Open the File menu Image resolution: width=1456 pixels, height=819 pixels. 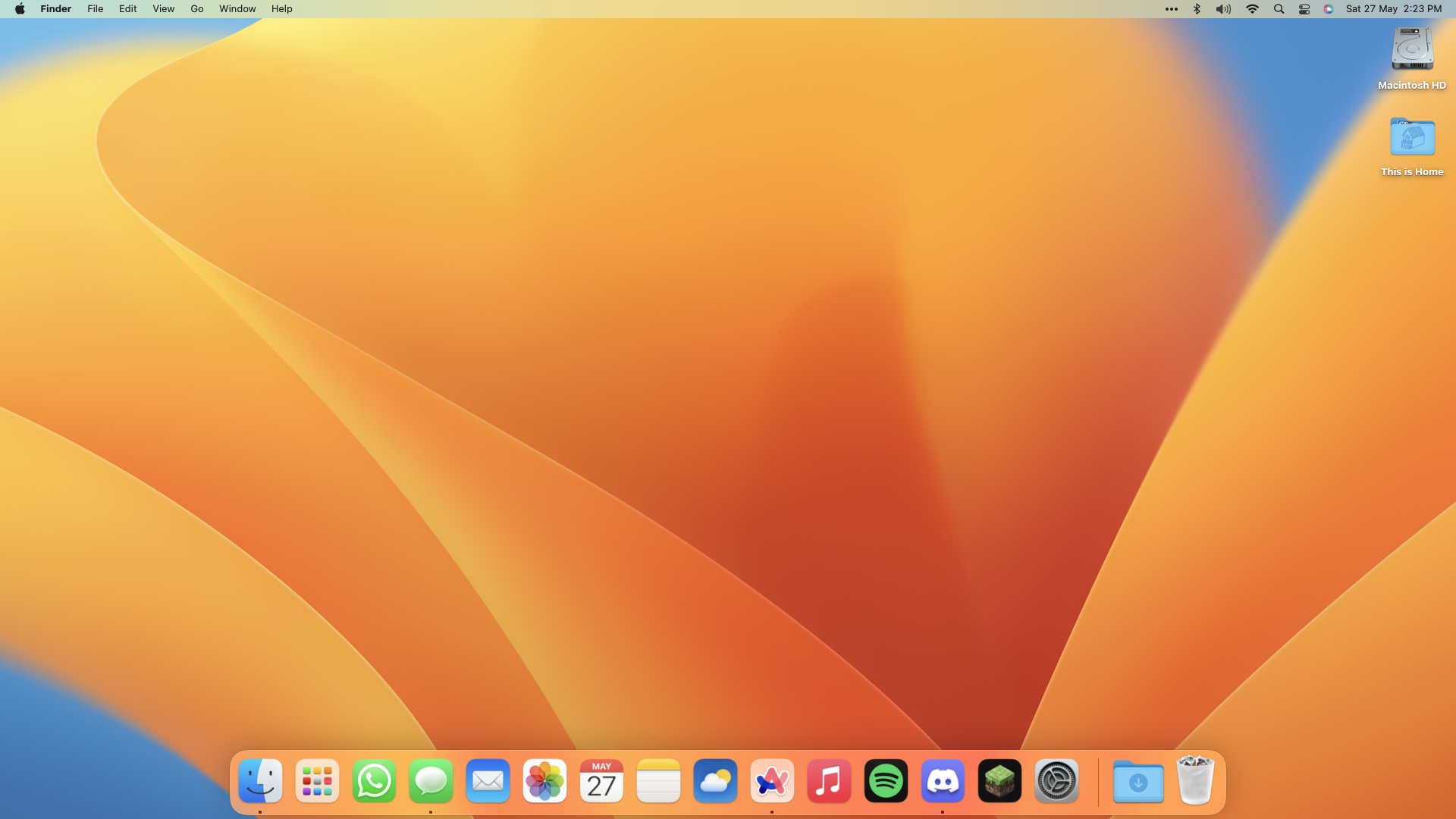point(96,9)
